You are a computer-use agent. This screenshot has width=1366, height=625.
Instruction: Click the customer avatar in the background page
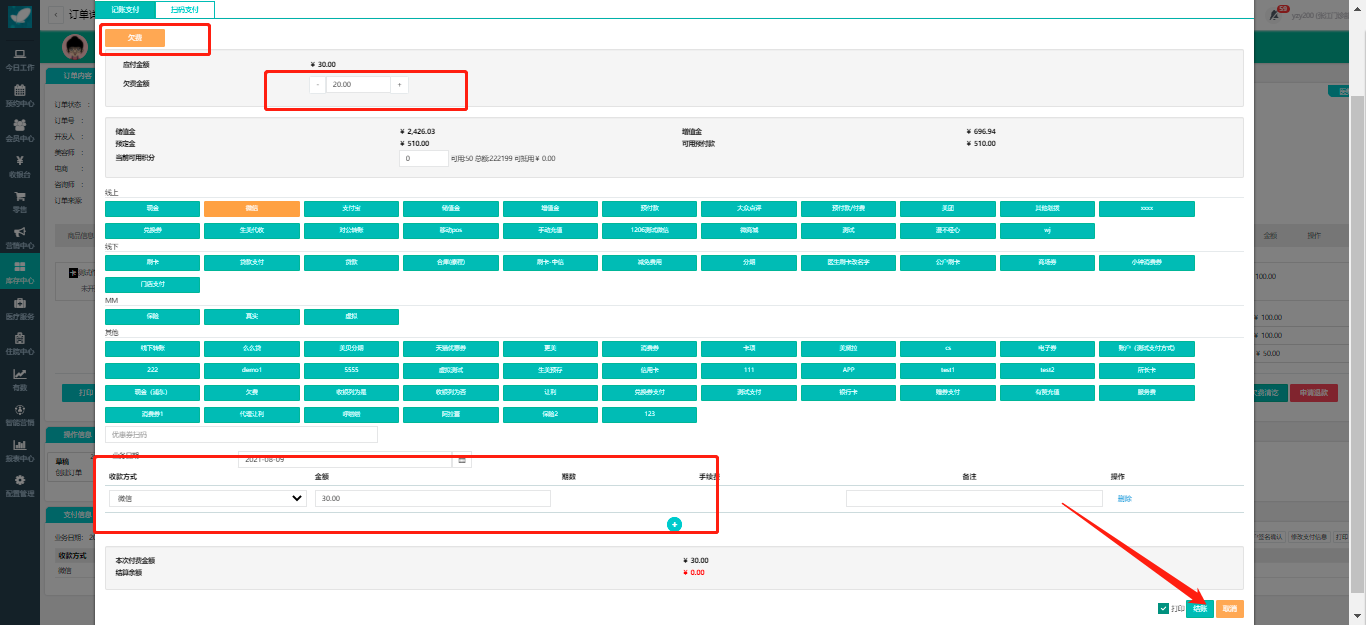point(75,46)
